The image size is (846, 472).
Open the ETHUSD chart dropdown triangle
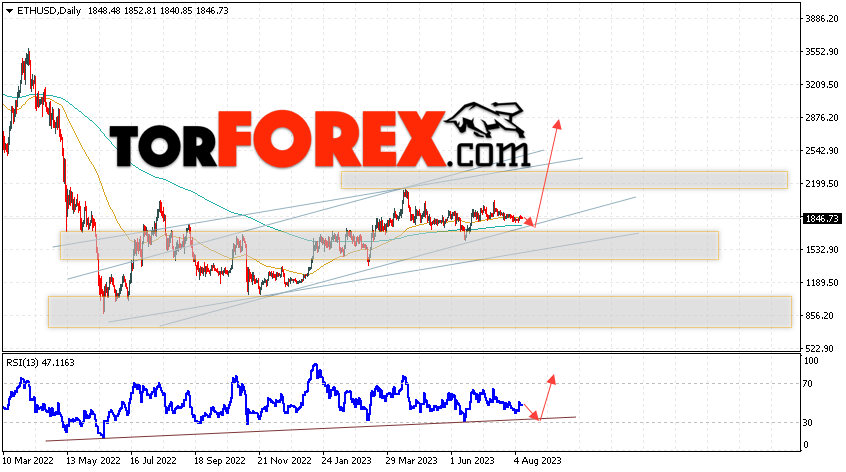click(9, 11)
